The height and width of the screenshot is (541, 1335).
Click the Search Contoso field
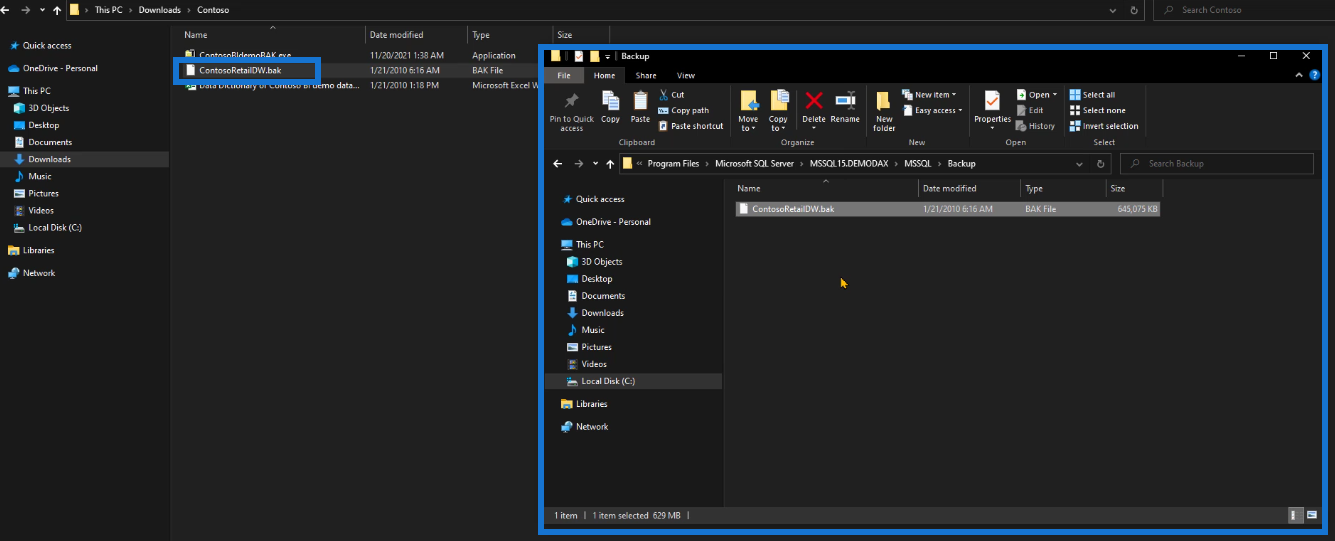tap(1242, 10)
